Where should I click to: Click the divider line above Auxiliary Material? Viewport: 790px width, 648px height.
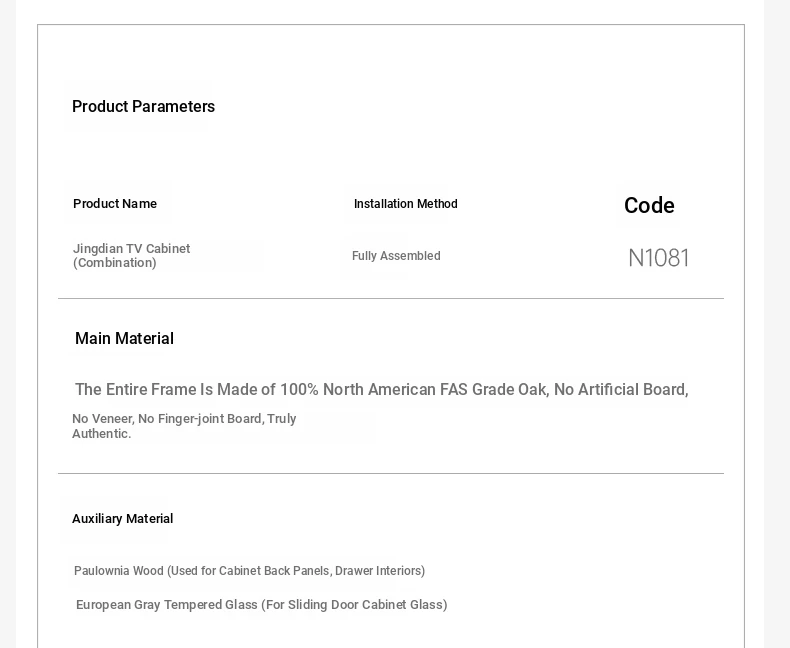[391, 473]
